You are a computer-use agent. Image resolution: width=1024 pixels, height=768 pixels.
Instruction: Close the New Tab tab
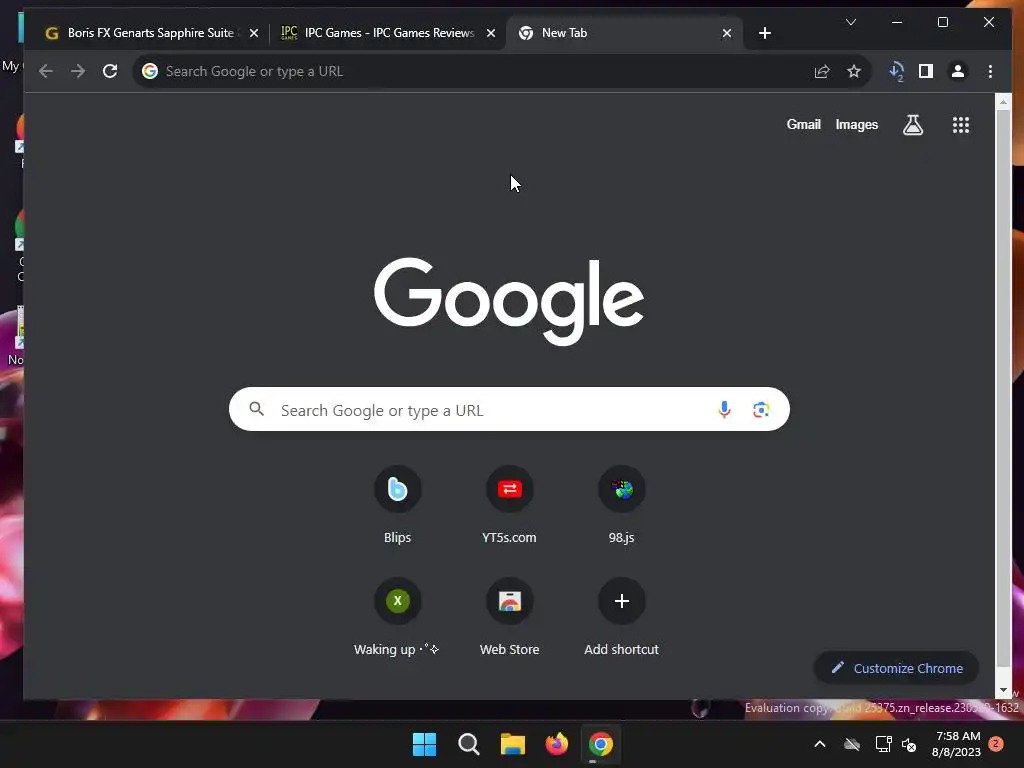click(x=727, y=33)
